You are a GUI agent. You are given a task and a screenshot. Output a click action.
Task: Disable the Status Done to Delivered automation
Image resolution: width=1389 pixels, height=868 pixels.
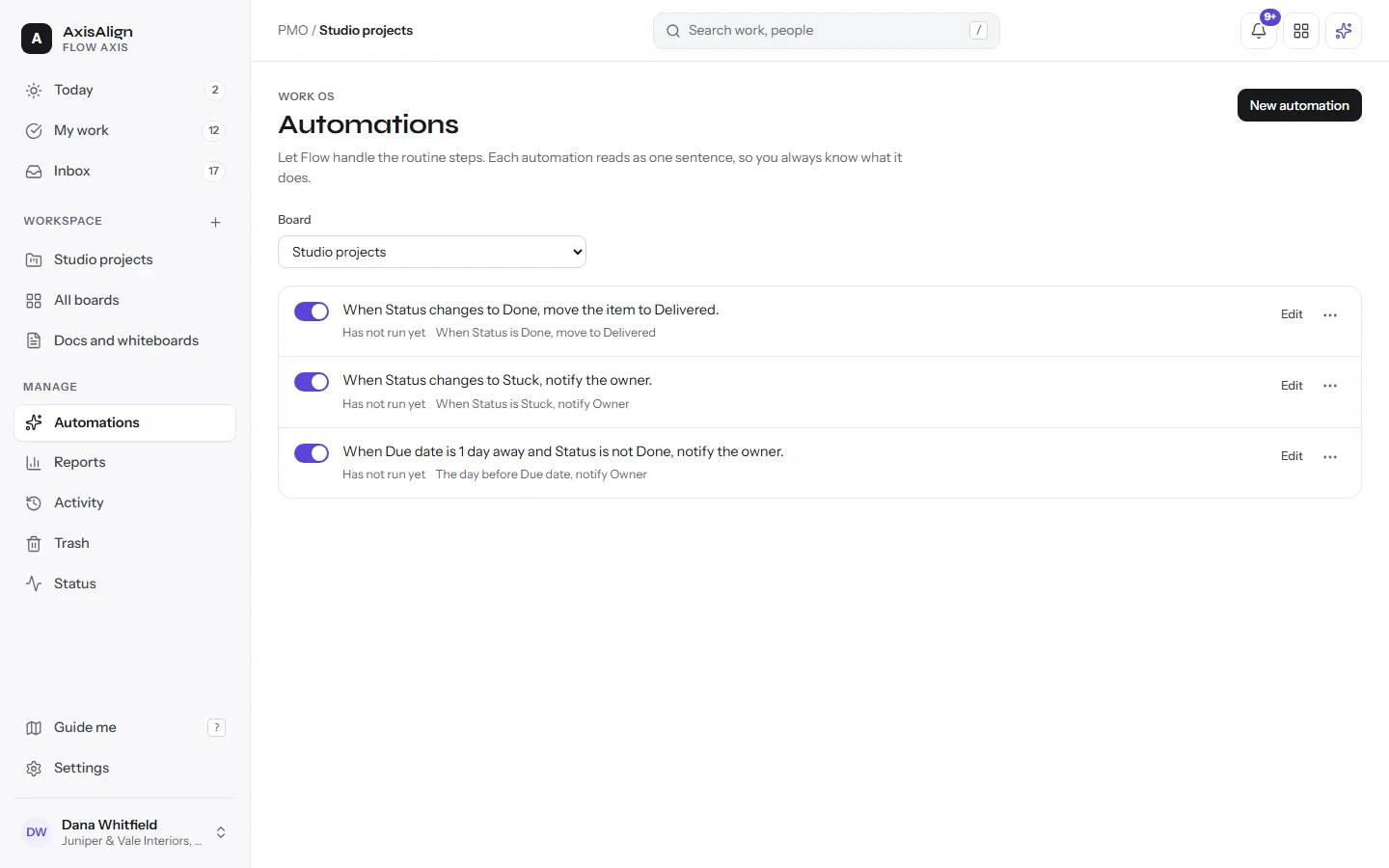[312, 312]
